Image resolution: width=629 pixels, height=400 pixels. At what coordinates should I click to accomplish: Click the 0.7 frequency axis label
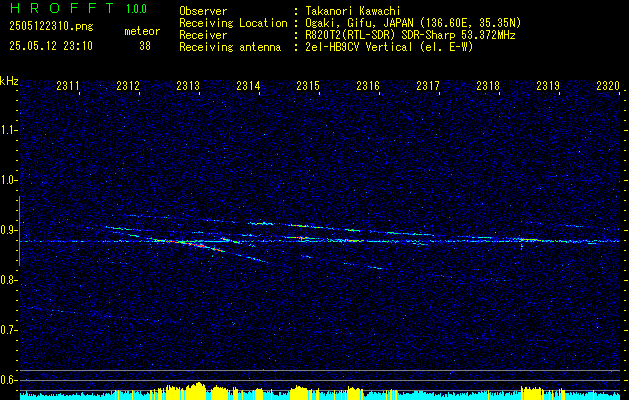click(9, 331)
